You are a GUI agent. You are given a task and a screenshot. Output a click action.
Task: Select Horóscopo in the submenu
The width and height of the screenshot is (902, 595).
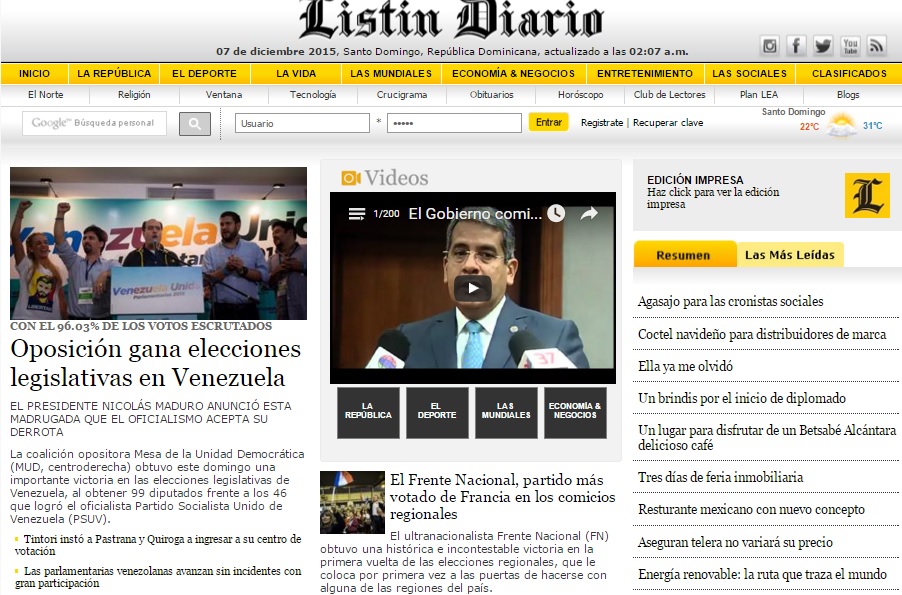(x=580, y=94)
